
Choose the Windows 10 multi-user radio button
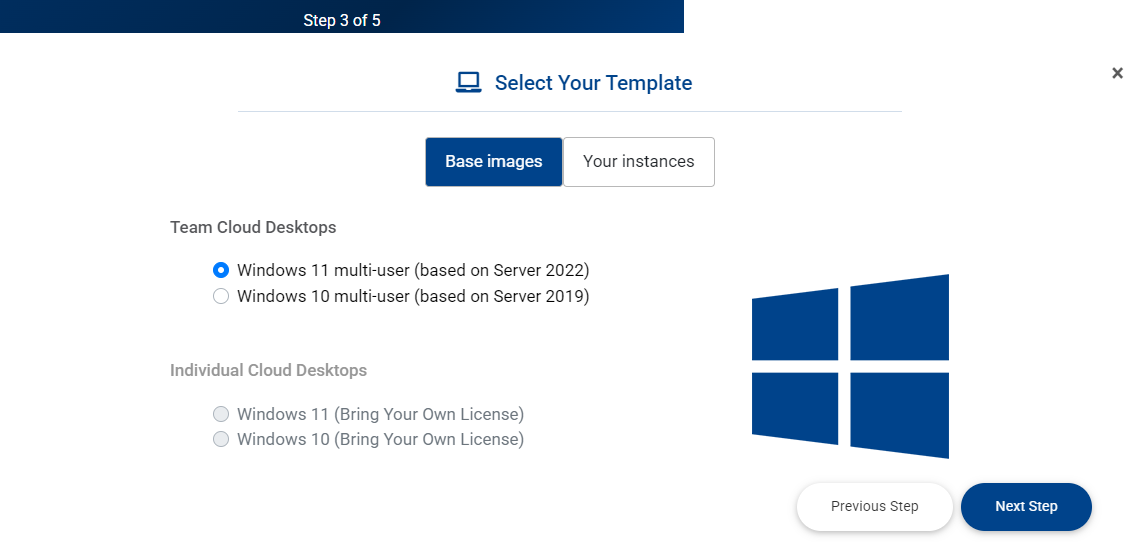point(221,296)
